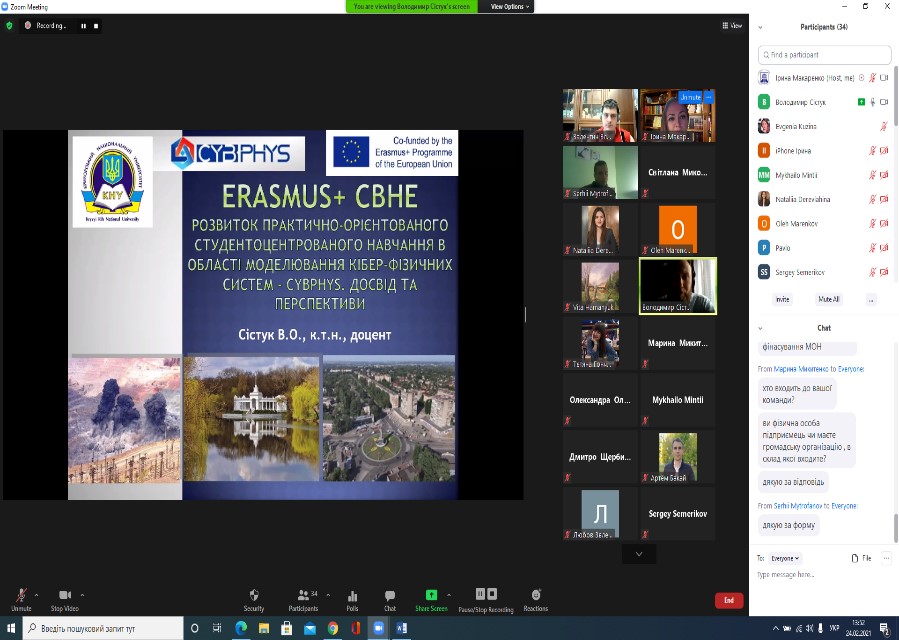Open the View Options dropdown
899x640 pixels.
[x=510, y=7]
